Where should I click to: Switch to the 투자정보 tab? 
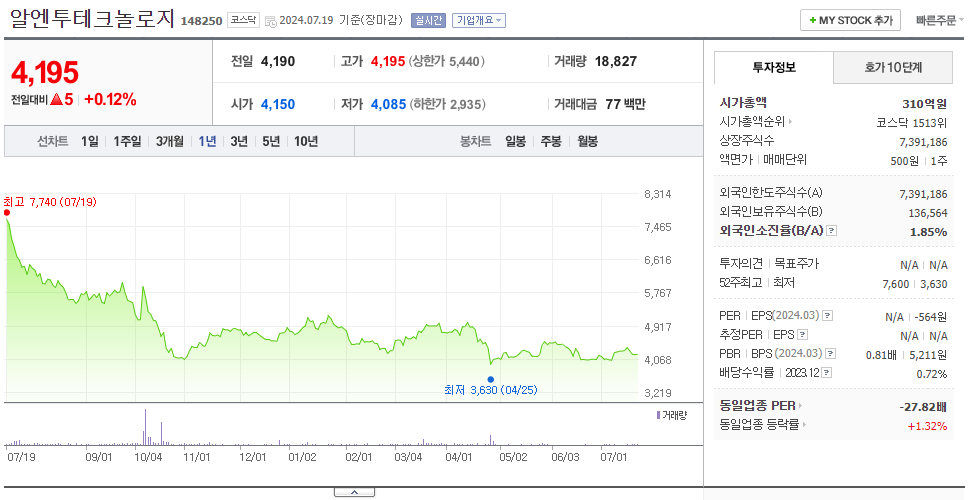(774, 68)
